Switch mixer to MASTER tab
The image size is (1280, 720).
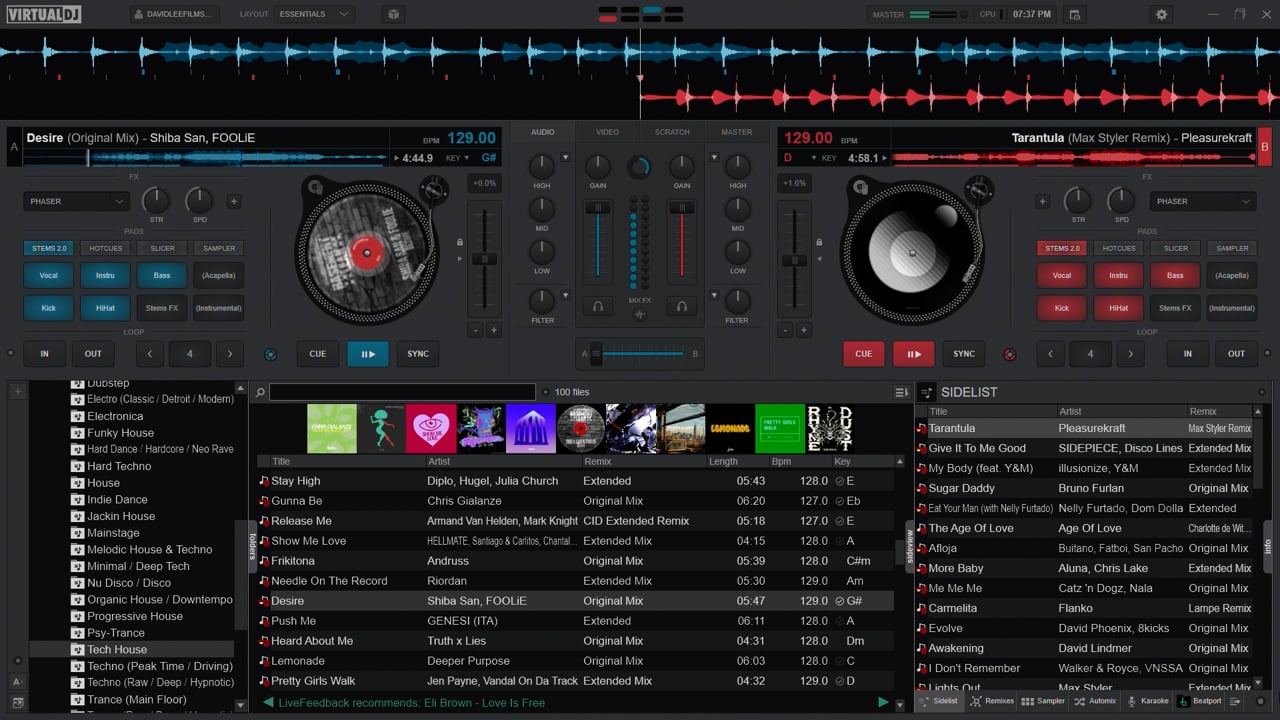point(737,132)
